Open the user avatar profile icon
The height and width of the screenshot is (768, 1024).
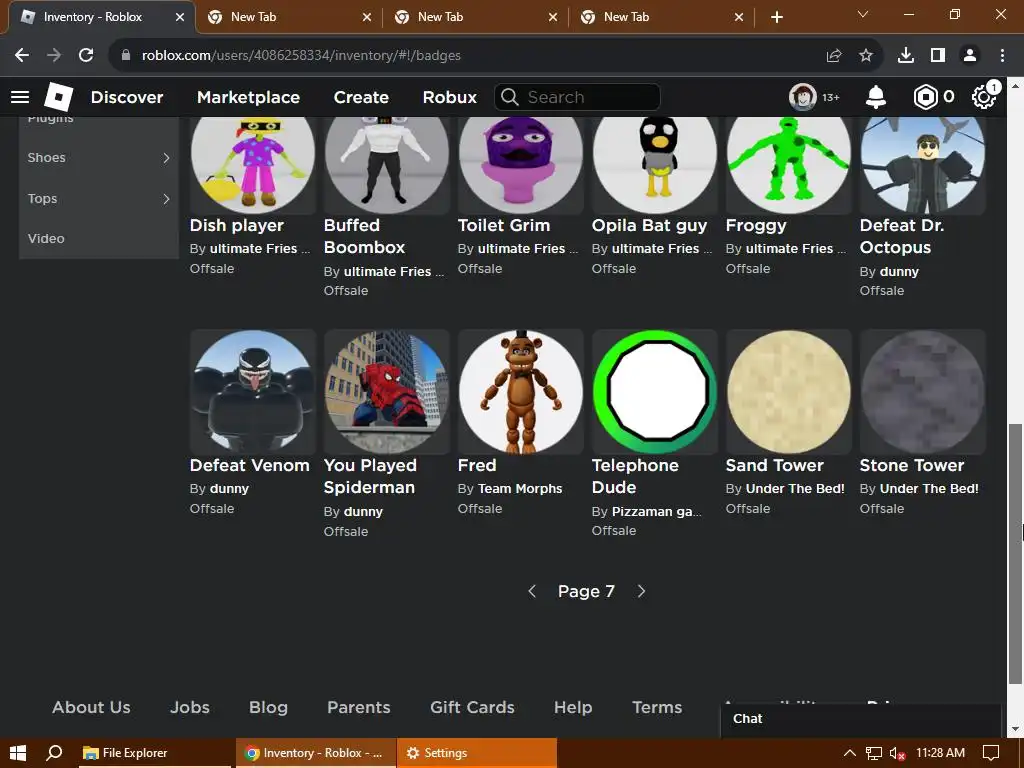[x=802, y=97]
